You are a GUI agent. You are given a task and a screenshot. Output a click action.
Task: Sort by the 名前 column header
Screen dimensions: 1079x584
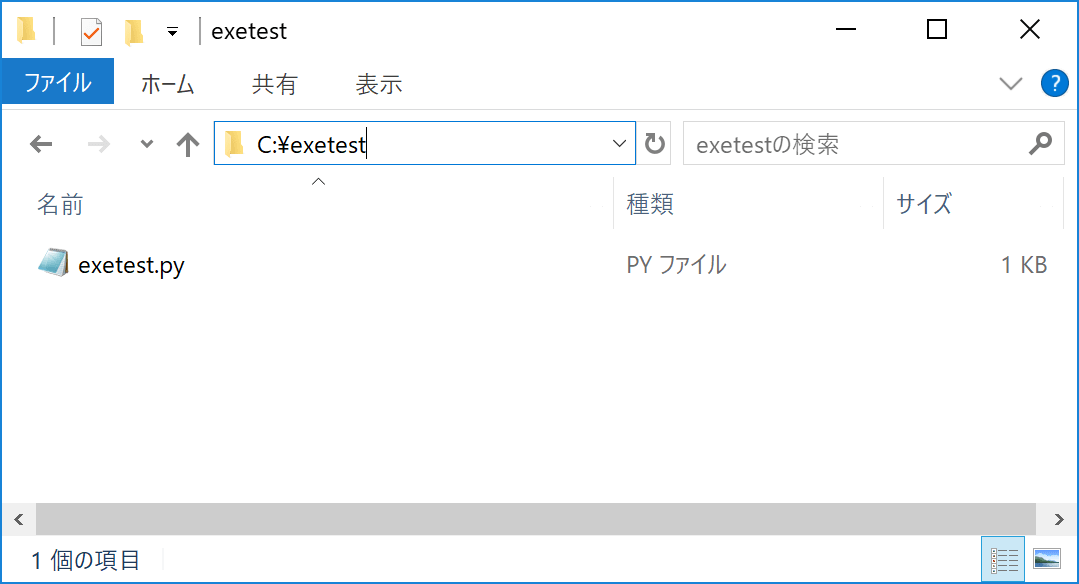[60, 205]
